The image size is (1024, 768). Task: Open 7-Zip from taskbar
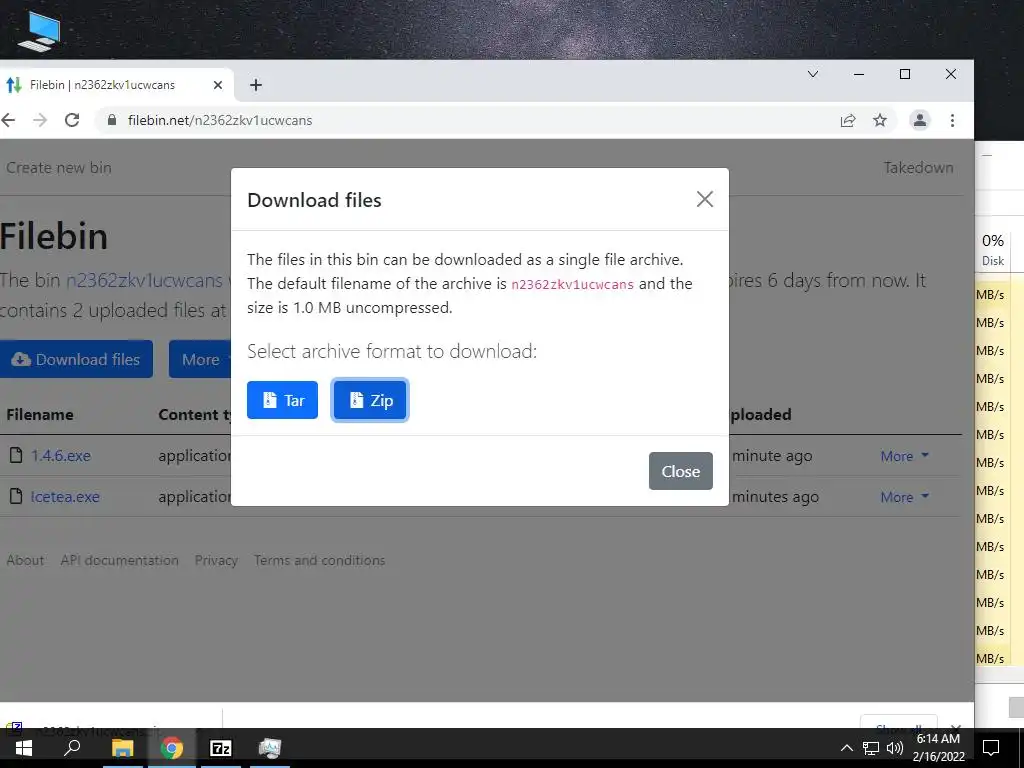(221, 748)
